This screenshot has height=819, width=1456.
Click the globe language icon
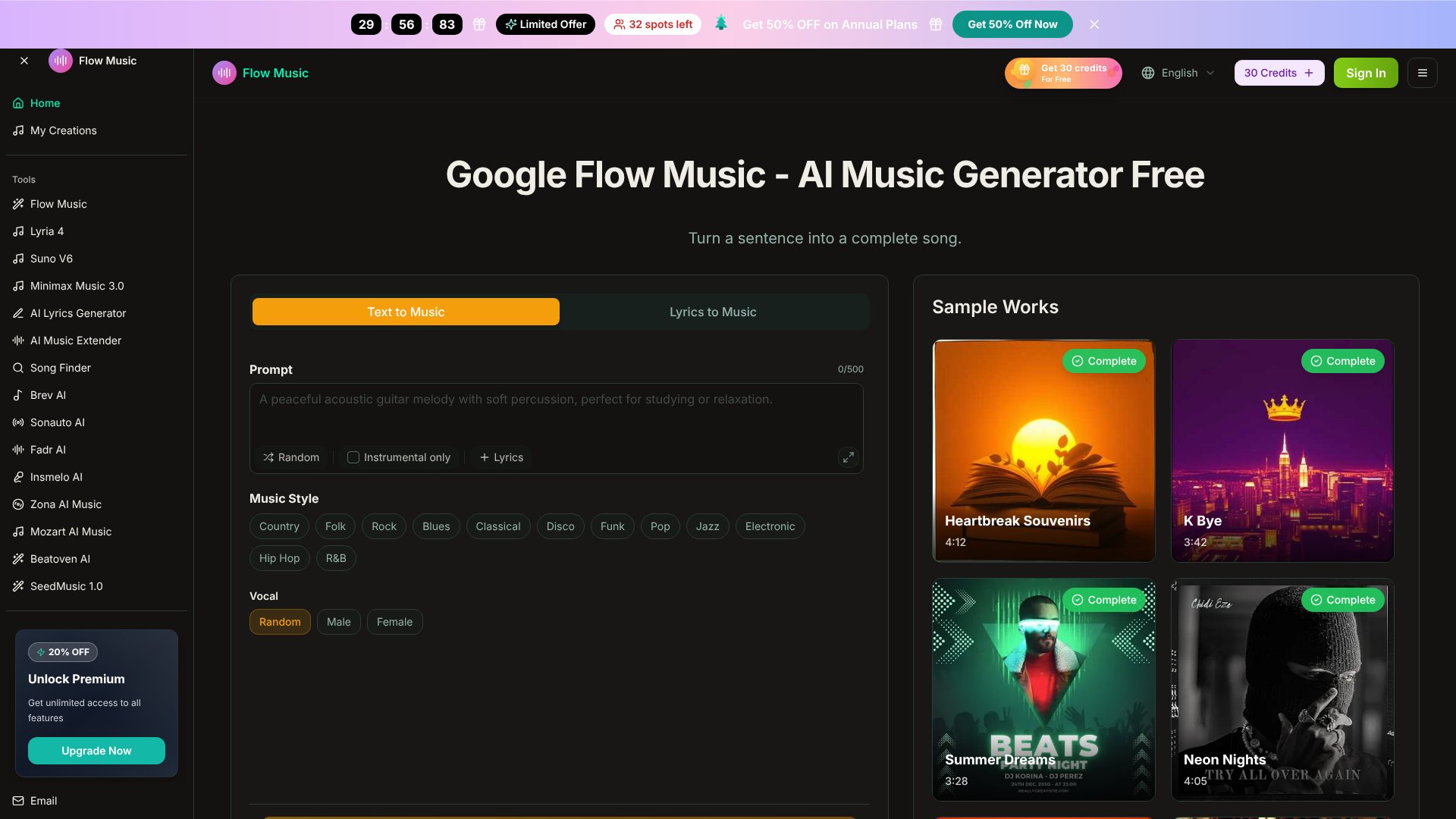1148,73
